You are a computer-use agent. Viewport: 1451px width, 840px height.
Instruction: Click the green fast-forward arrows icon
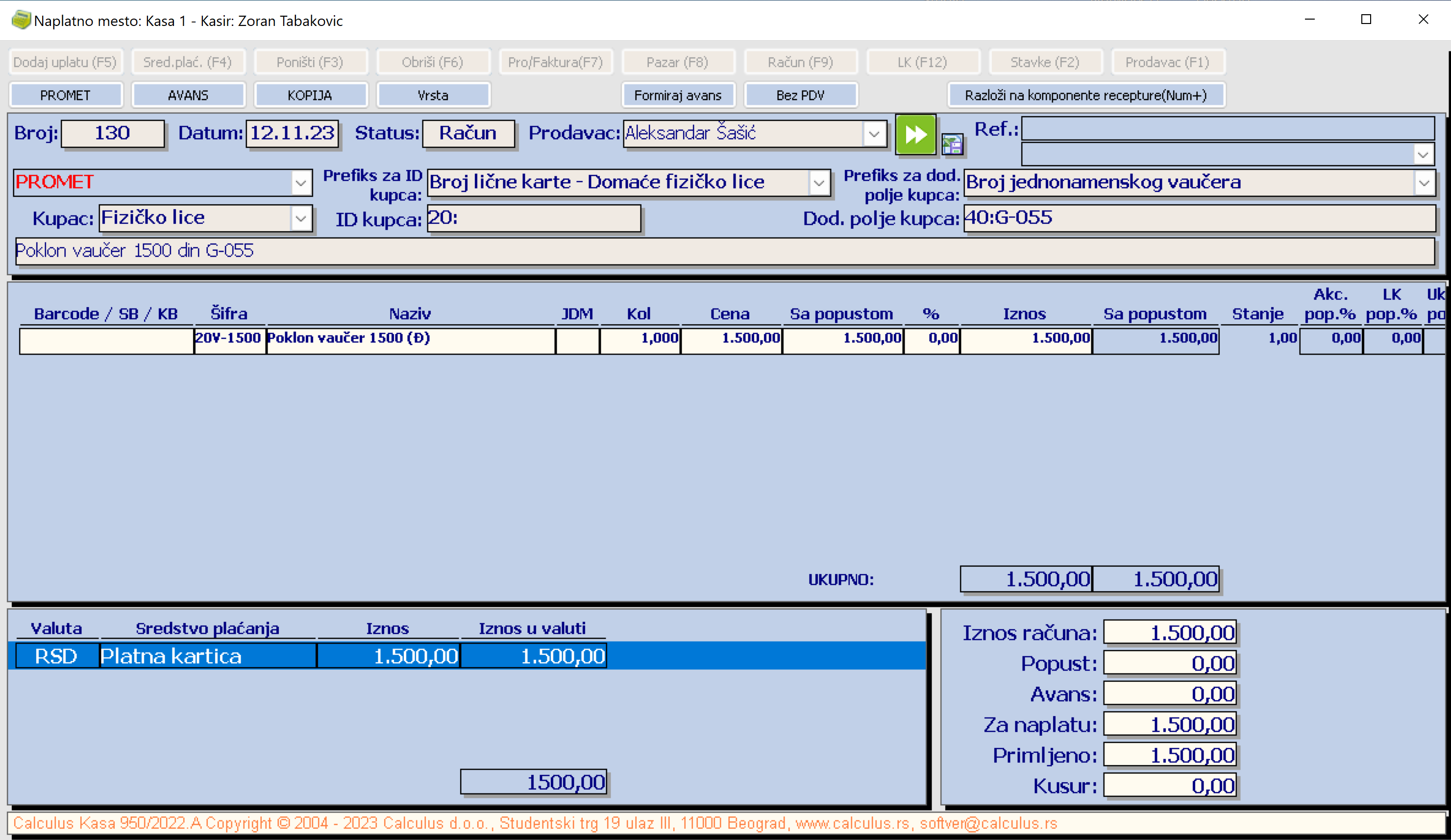pos(915,135)
